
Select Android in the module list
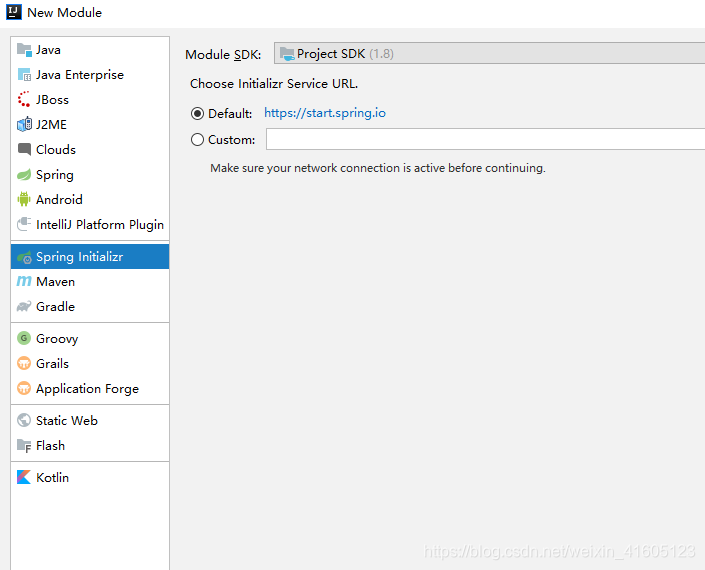pos(90,199)
